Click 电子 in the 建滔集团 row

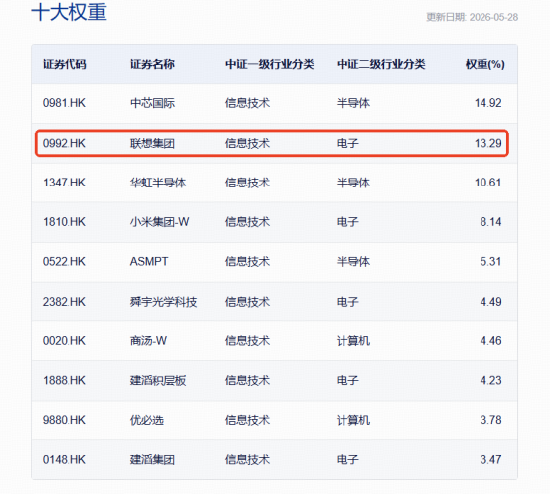pyautogui.click(x=348, y=460)
